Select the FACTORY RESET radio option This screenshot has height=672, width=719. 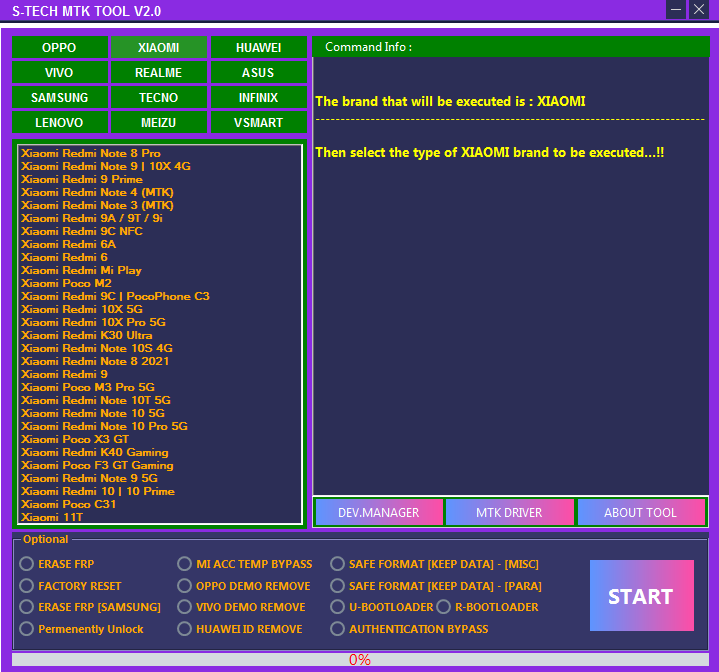coord(70,586)
